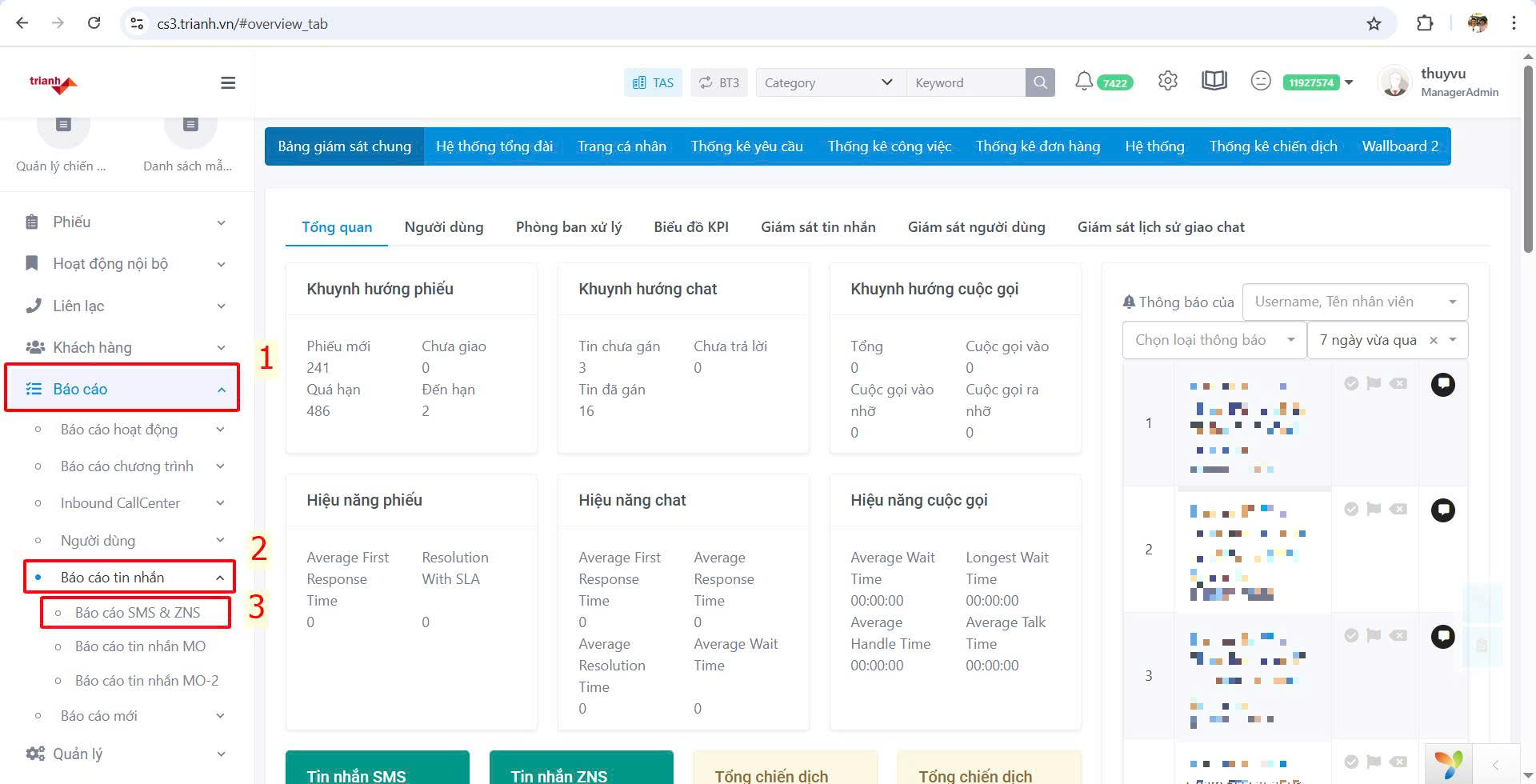Click the smiley status icon
Screen dimensions: 1536x784
(1261, 81)
